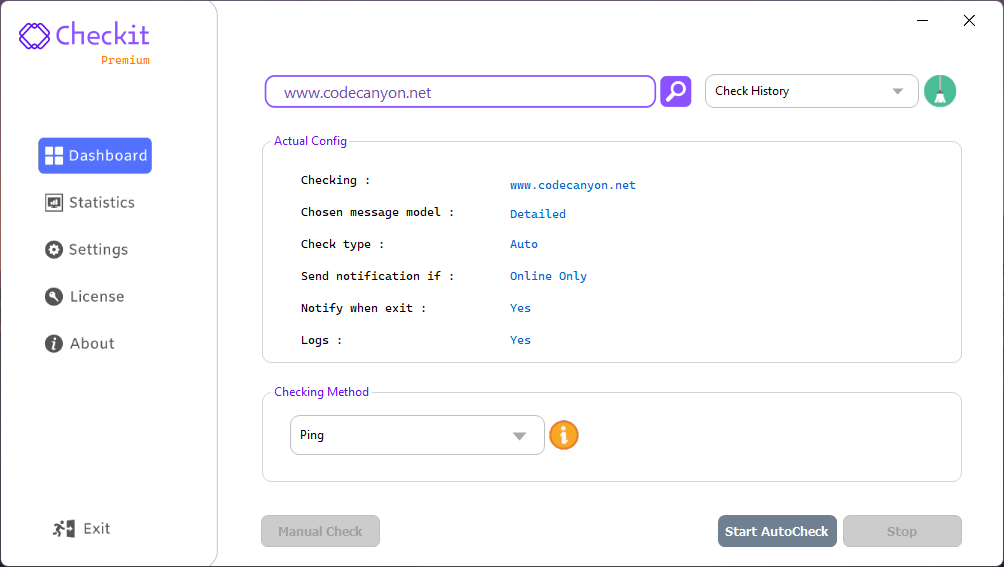The image size is (1004, 567).
Task: Click the green broom clear icon
Action: click(x=940, y=91)
